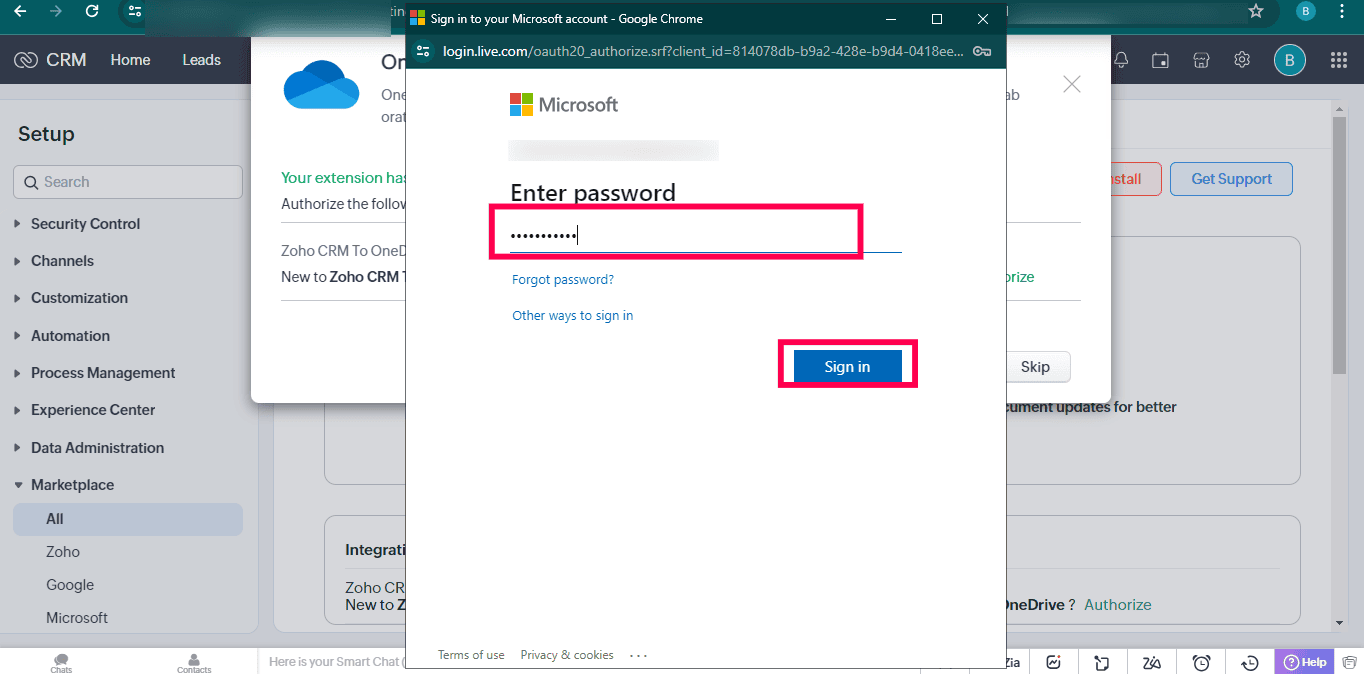Expand the Customization section

tap(79, 298)
